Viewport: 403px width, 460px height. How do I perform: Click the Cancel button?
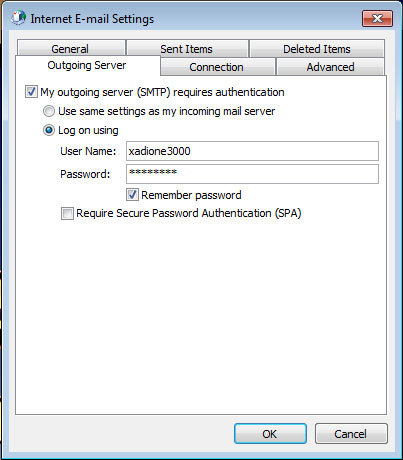(351, 434)
